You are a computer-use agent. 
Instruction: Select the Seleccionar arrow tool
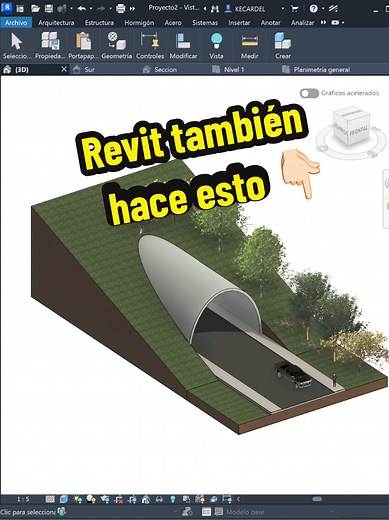(16, 41)
